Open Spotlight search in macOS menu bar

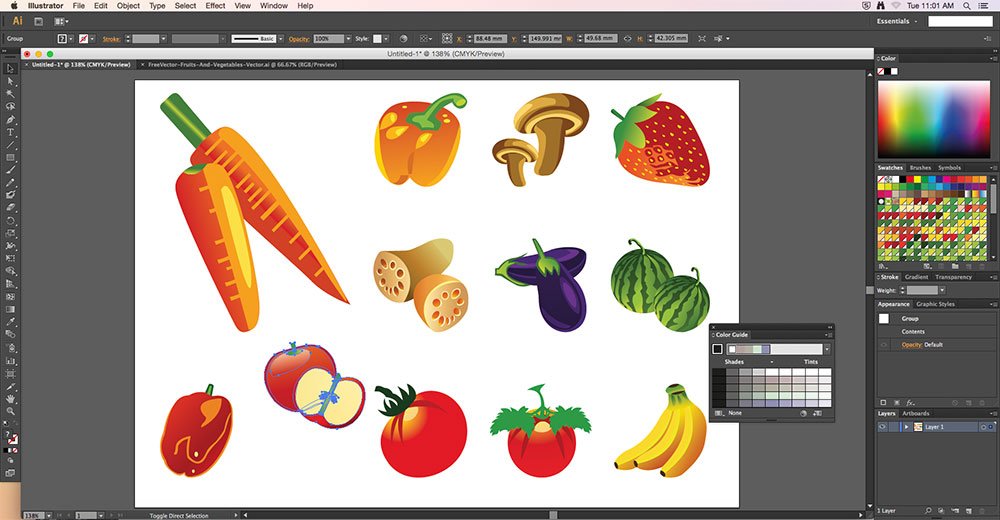pos(967,6)
